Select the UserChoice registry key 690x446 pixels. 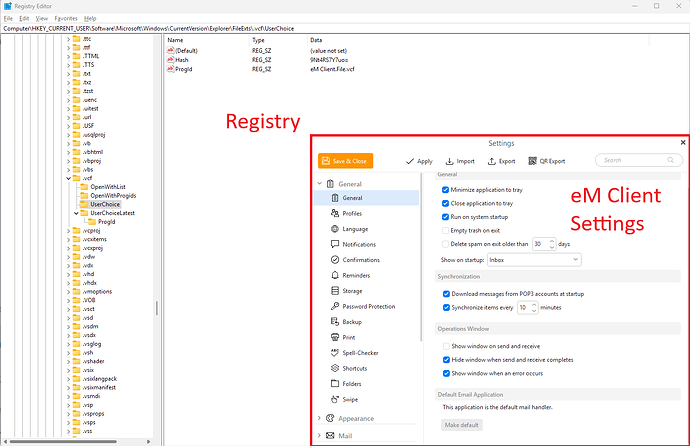(x=105, y=205)
